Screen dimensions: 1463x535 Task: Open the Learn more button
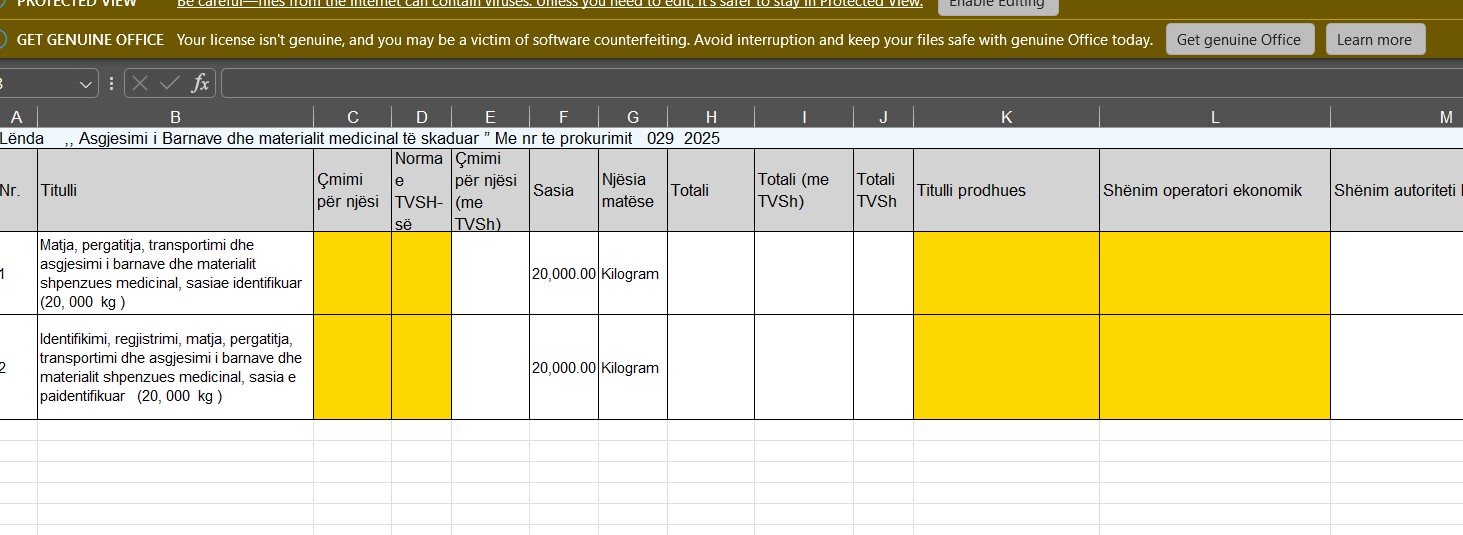[x=1374, y=40]
